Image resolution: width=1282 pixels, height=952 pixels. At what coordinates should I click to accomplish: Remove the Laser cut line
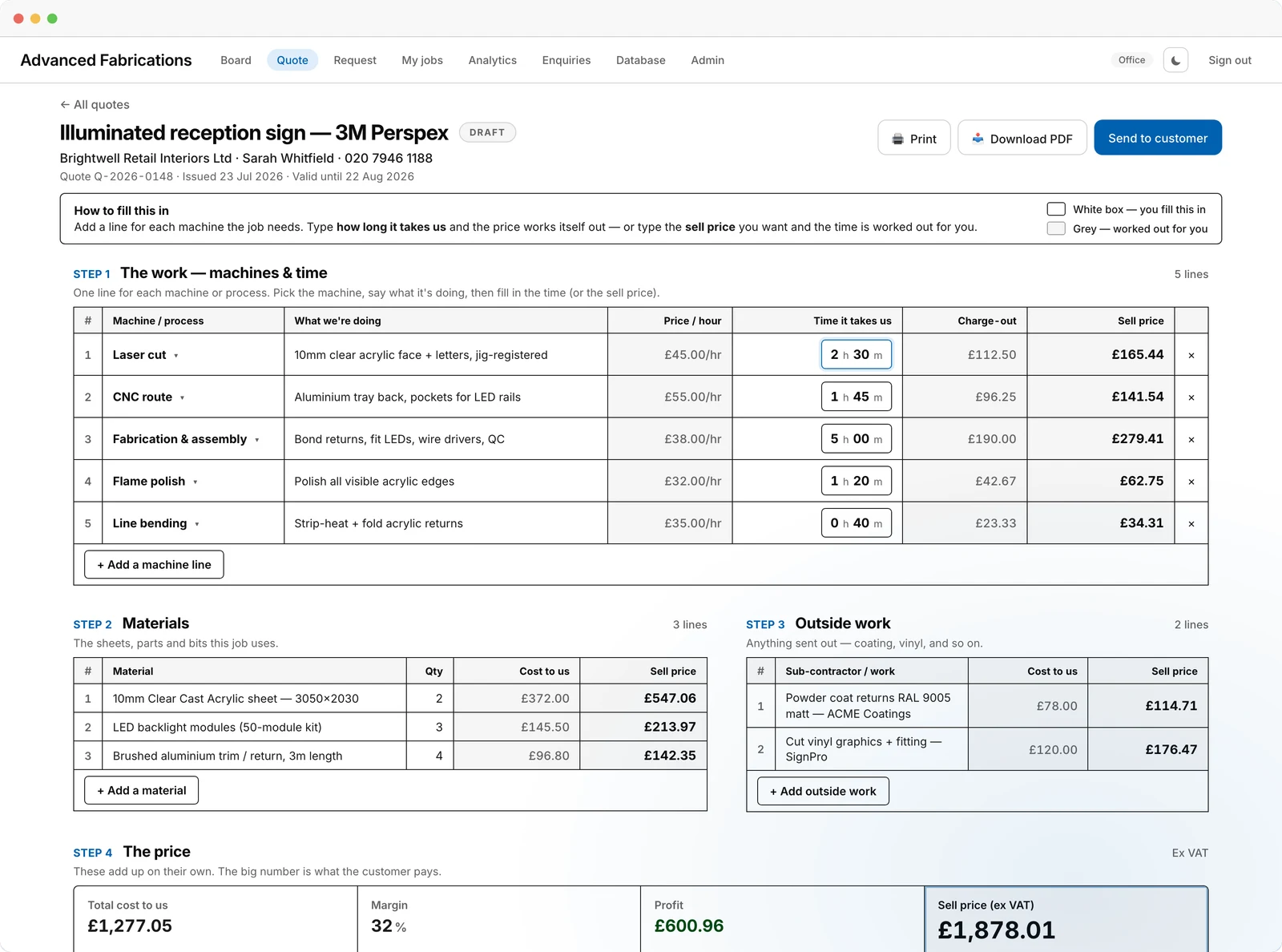(1191, 355)
